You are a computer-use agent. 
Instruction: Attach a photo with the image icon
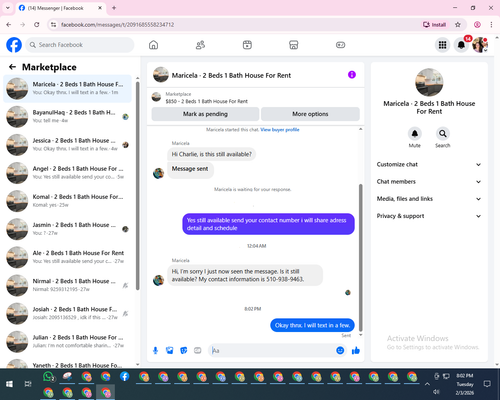(169, 350)
